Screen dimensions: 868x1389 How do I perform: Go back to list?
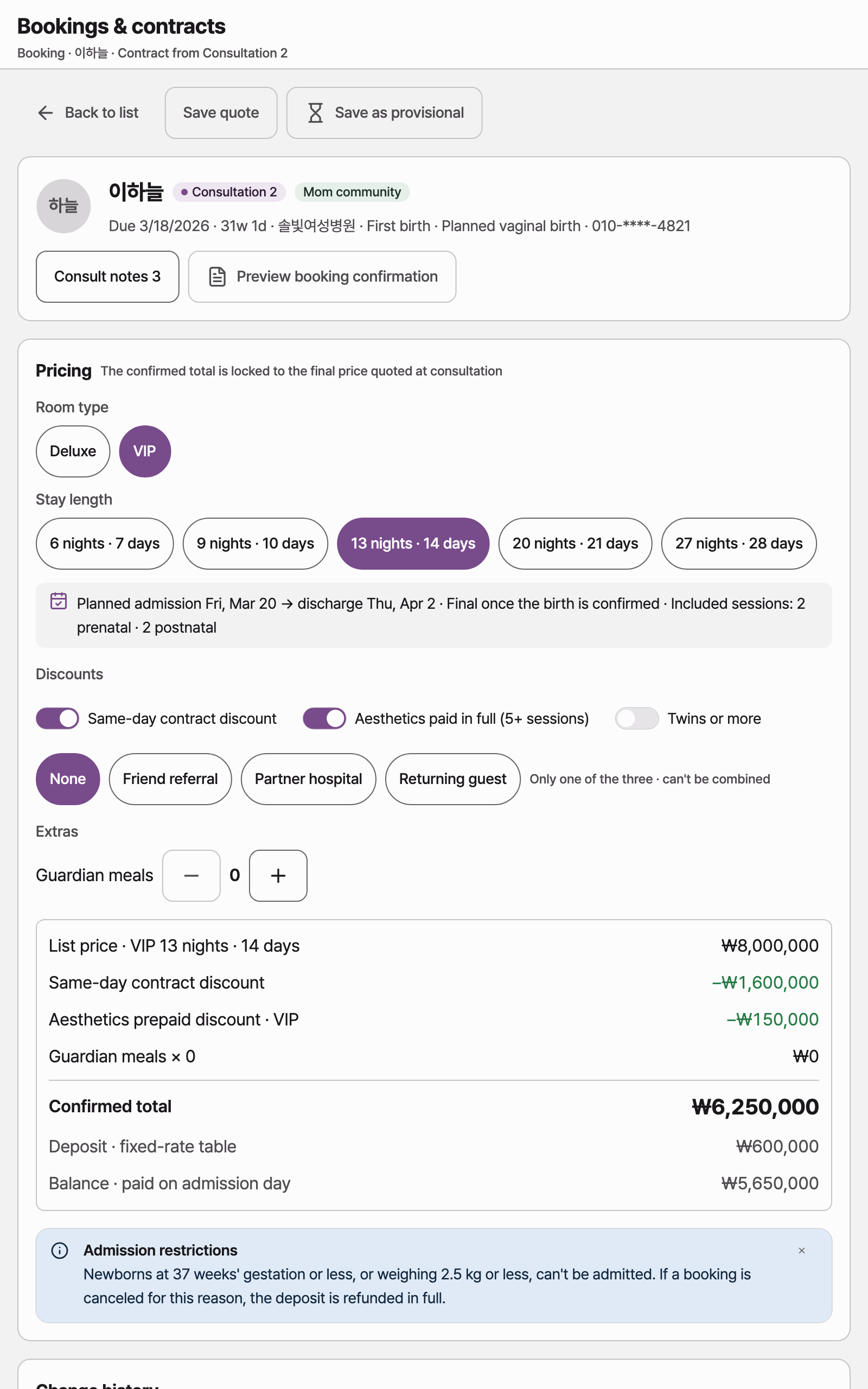pos(88,113)
